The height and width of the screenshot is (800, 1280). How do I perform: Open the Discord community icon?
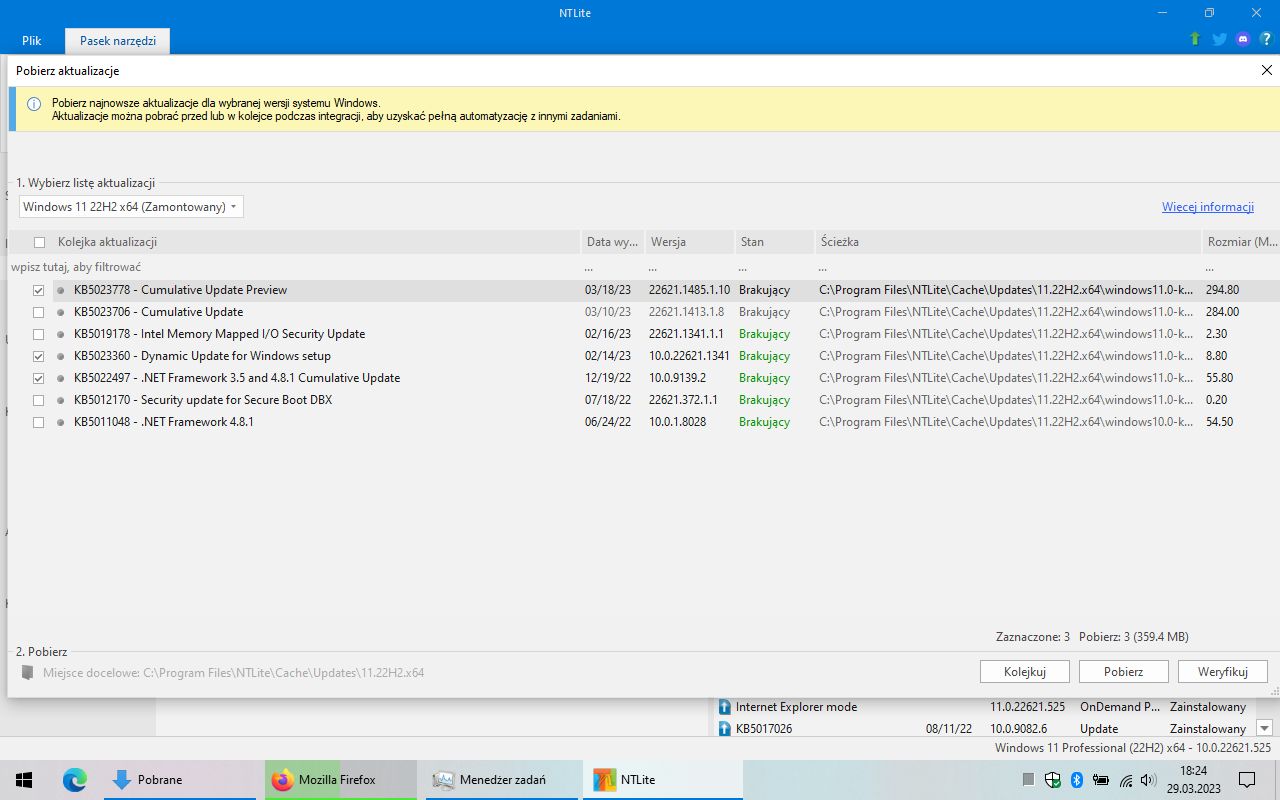pyautogui.click(x=1242, y=38)
